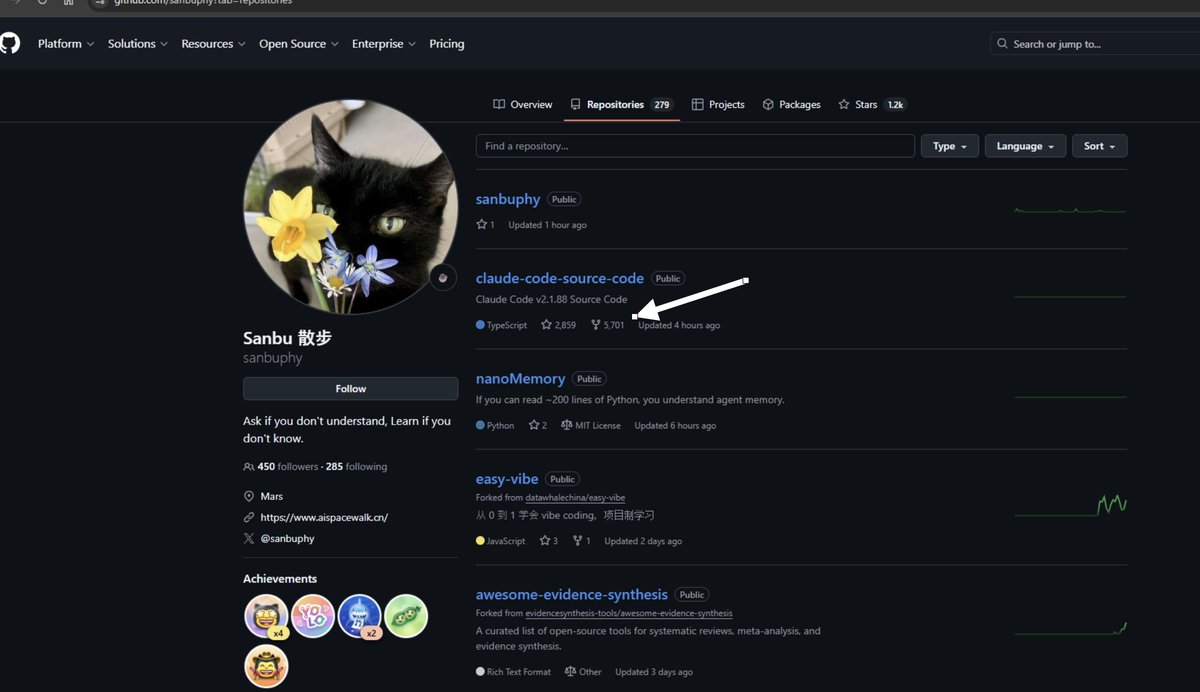Go to the Pricing page
The height and width of the screenshot is (692, 1200).
point(447,44)
